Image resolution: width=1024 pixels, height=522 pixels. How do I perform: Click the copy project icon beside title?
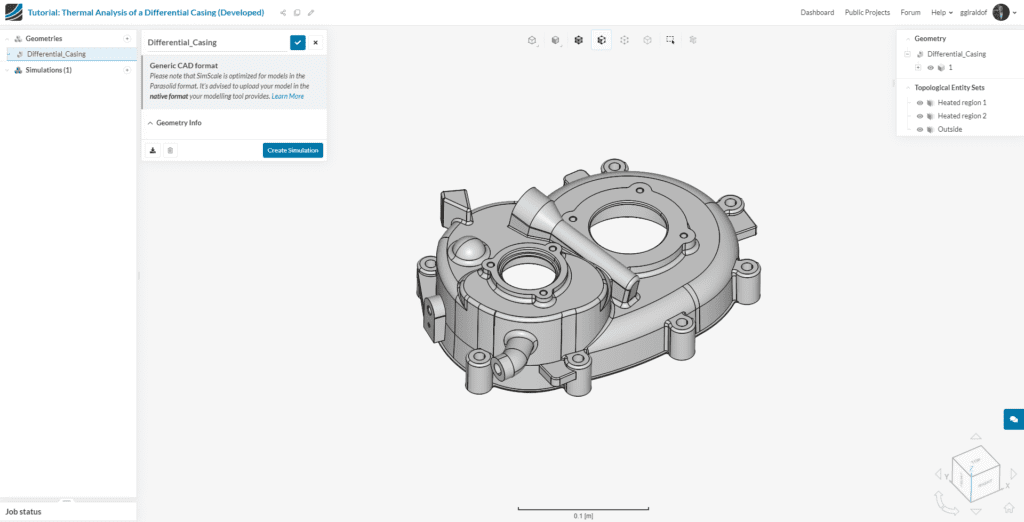click(297, 13)
